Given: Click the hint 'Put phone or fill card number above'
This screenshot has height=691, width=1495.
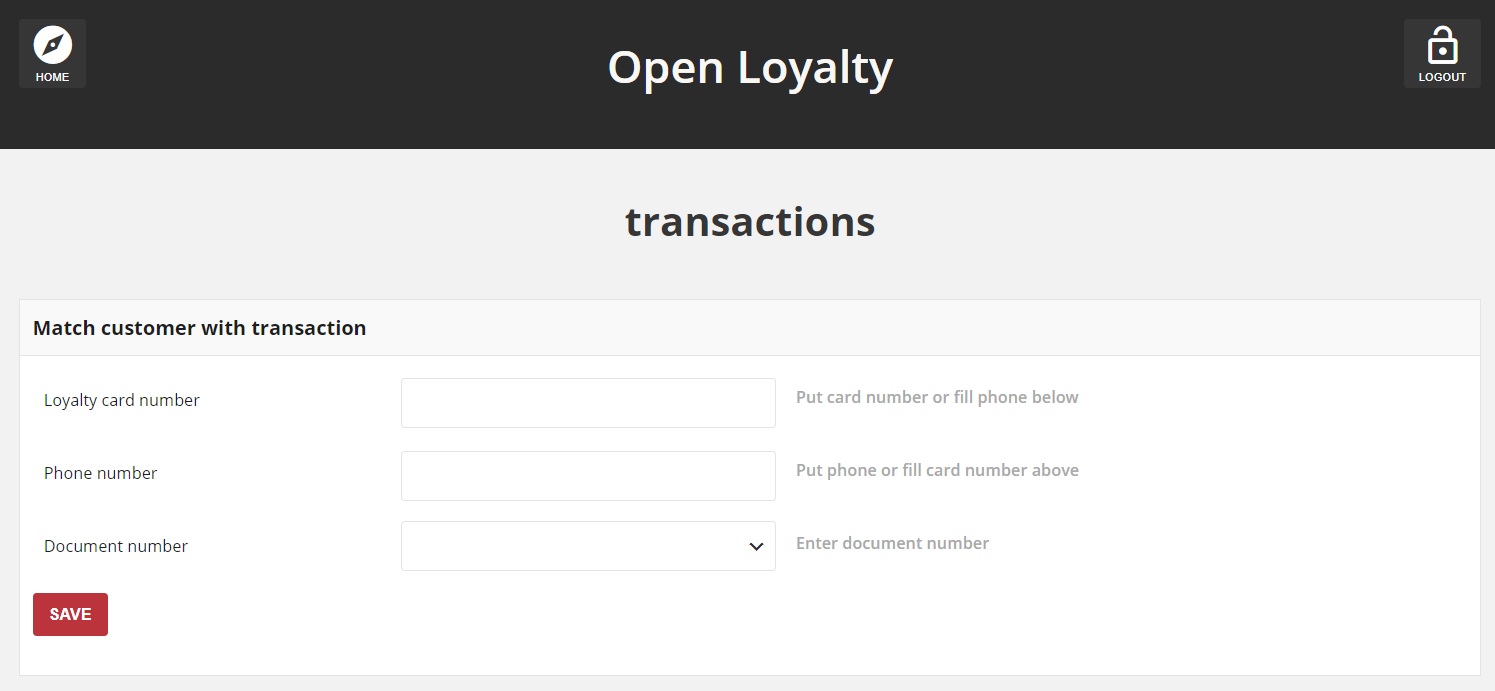Looking at the screenshot, I should click(x=937, y=470).
